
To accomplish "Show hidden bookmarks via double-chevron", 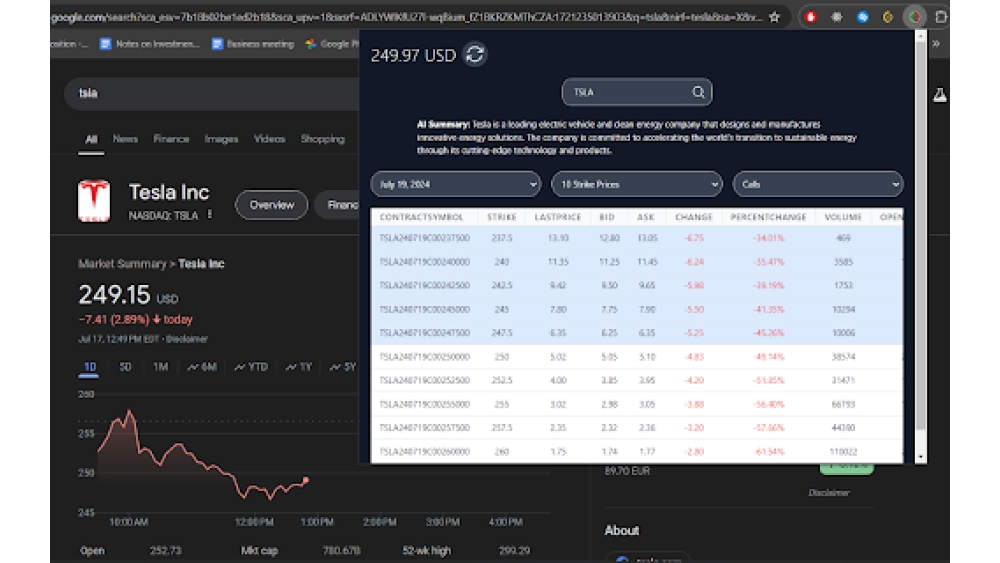I will pos(936,44).
